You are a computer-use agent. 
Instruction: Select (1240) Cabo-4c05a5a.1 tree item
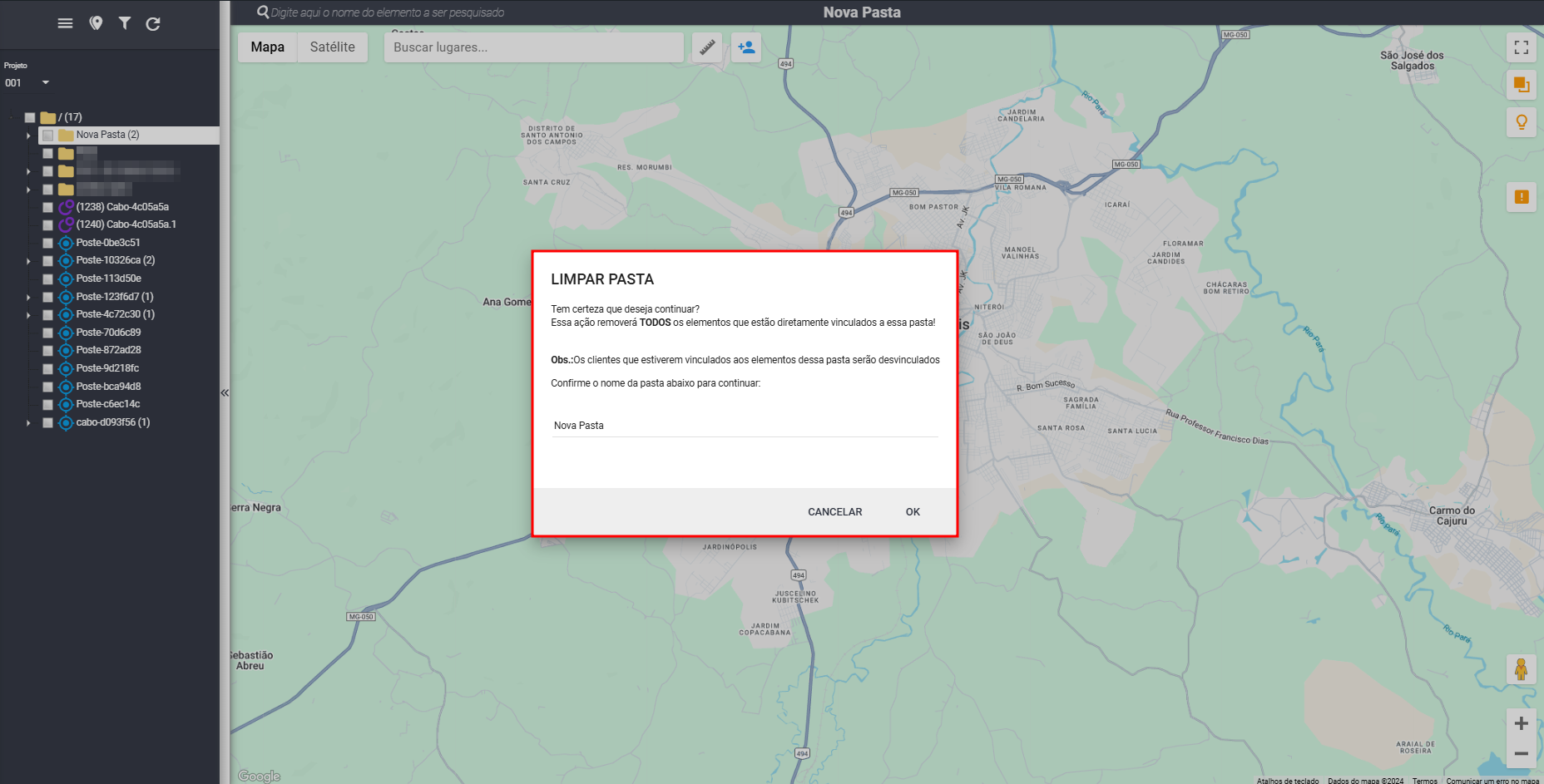click(126, 224)
